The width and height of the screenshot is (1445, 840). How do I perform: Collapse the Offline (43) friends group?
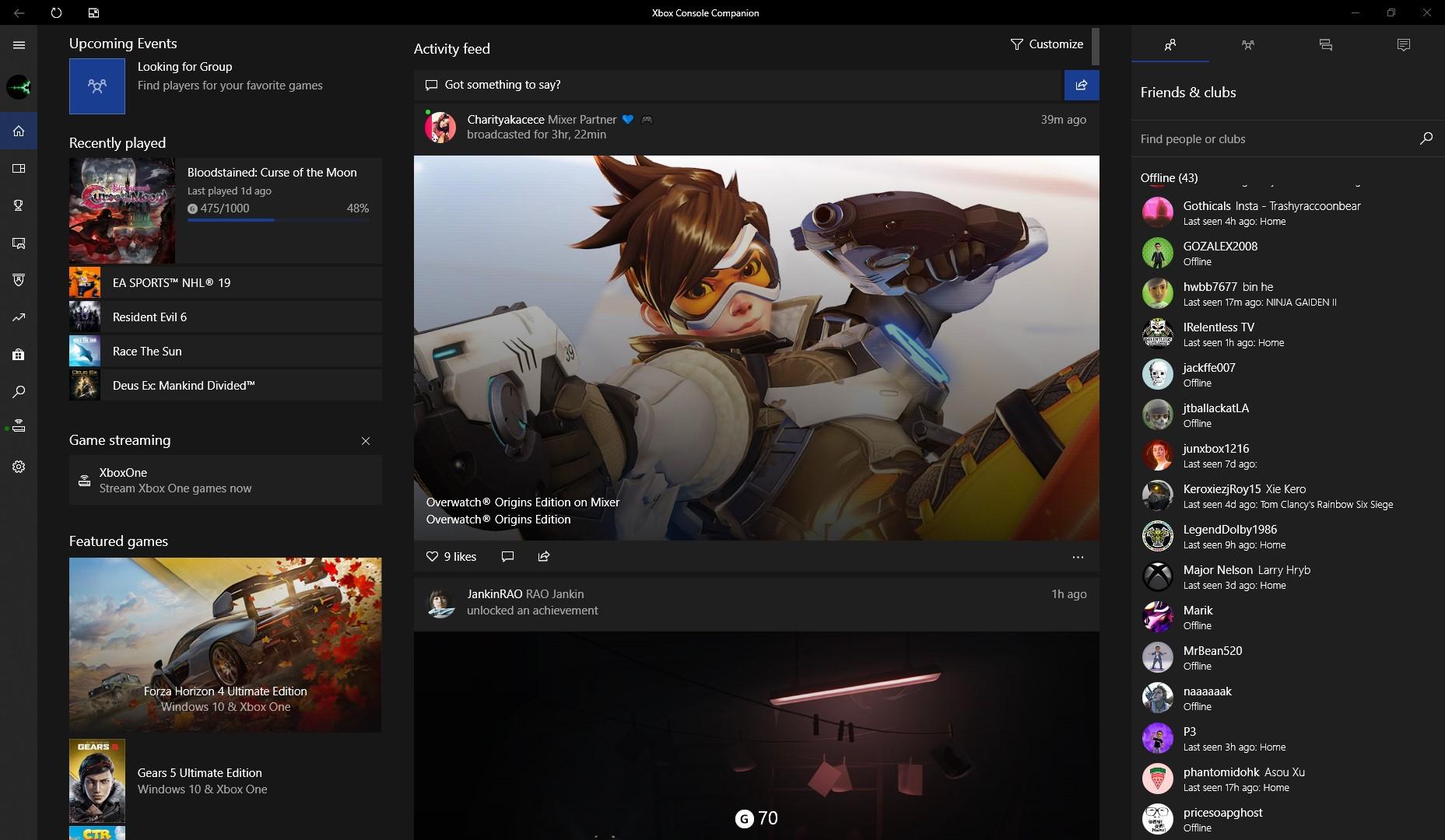[x=1169, y=178]
